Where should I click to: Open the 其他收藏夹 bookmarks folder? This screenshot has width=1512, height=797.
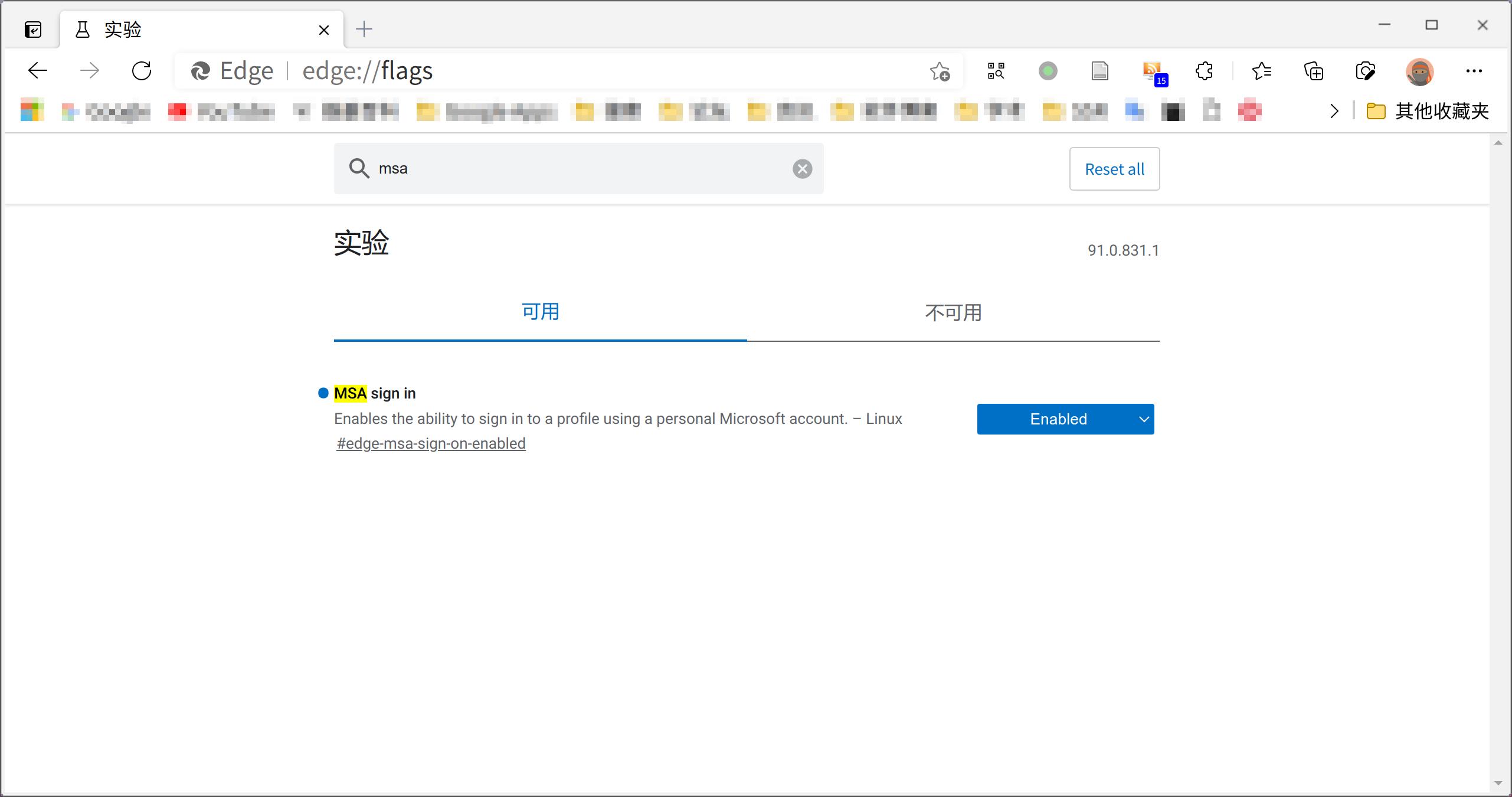click(x=1428, y=111)
